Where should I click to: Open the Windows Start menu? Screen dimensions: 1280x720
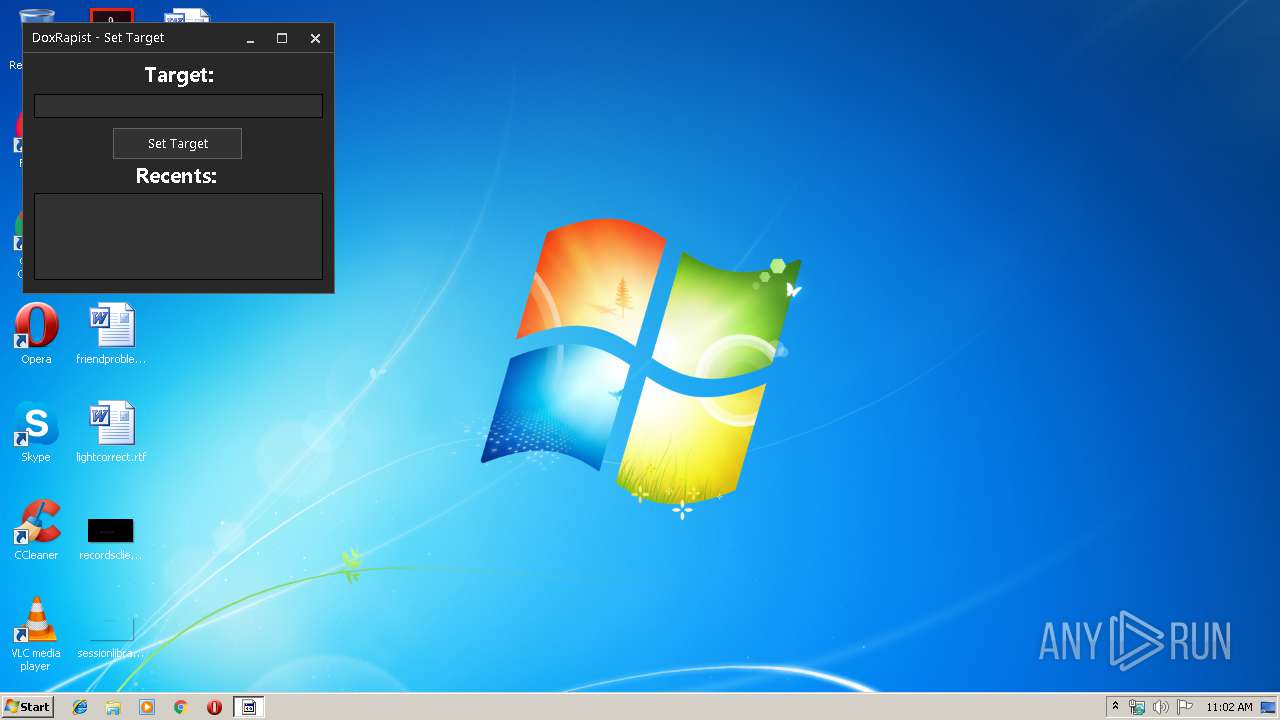point(27,707)
